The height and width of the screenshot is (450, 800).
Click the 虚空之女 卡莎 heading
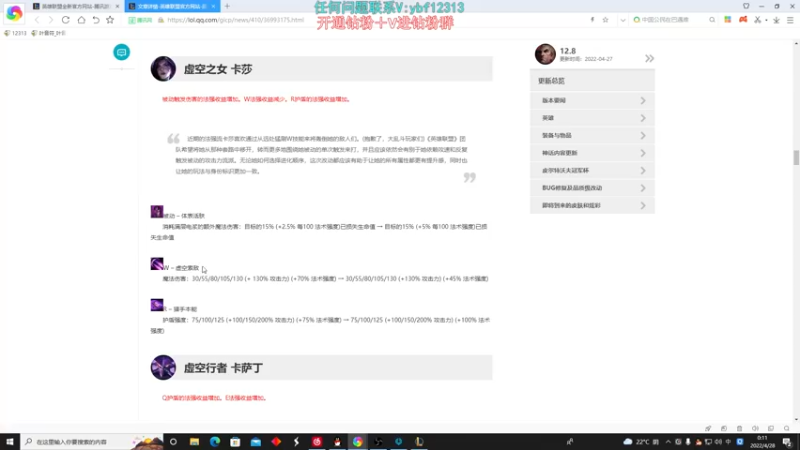tap(218, 69)
